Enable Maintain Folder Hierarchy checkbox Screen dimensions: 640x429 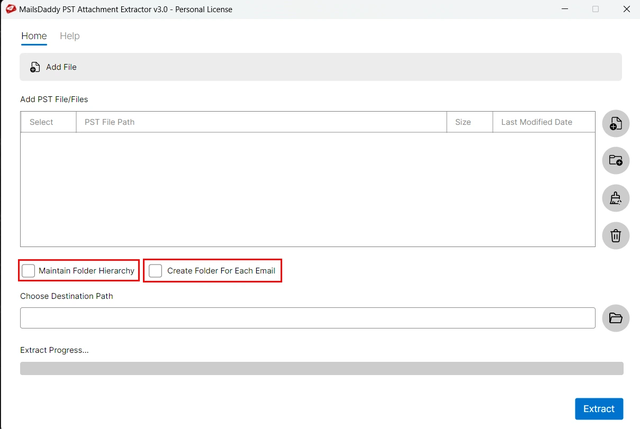click(x=28, y=271)
